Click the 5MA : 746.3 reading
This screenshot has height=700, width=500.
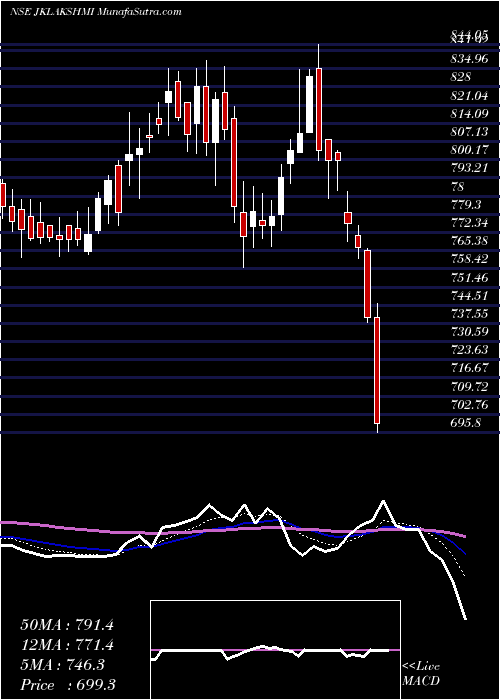62,665
